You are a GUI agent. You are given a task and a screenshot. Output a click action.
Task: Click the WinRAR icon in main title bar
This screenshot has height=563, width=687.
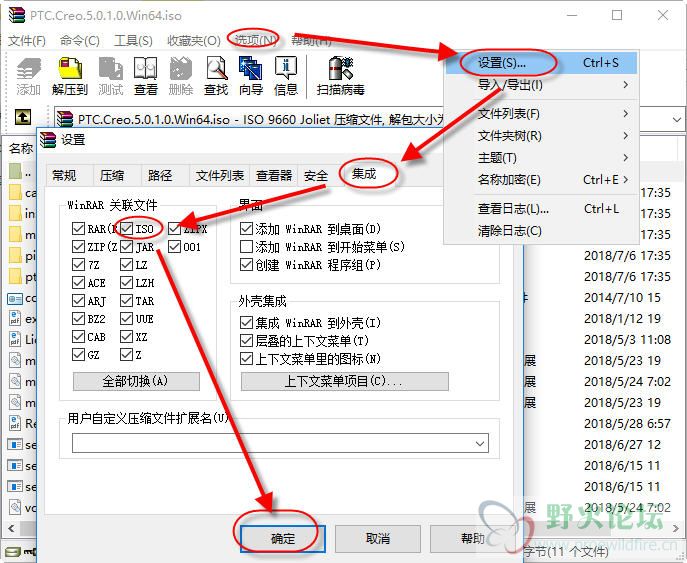click(x=17, y=15)
